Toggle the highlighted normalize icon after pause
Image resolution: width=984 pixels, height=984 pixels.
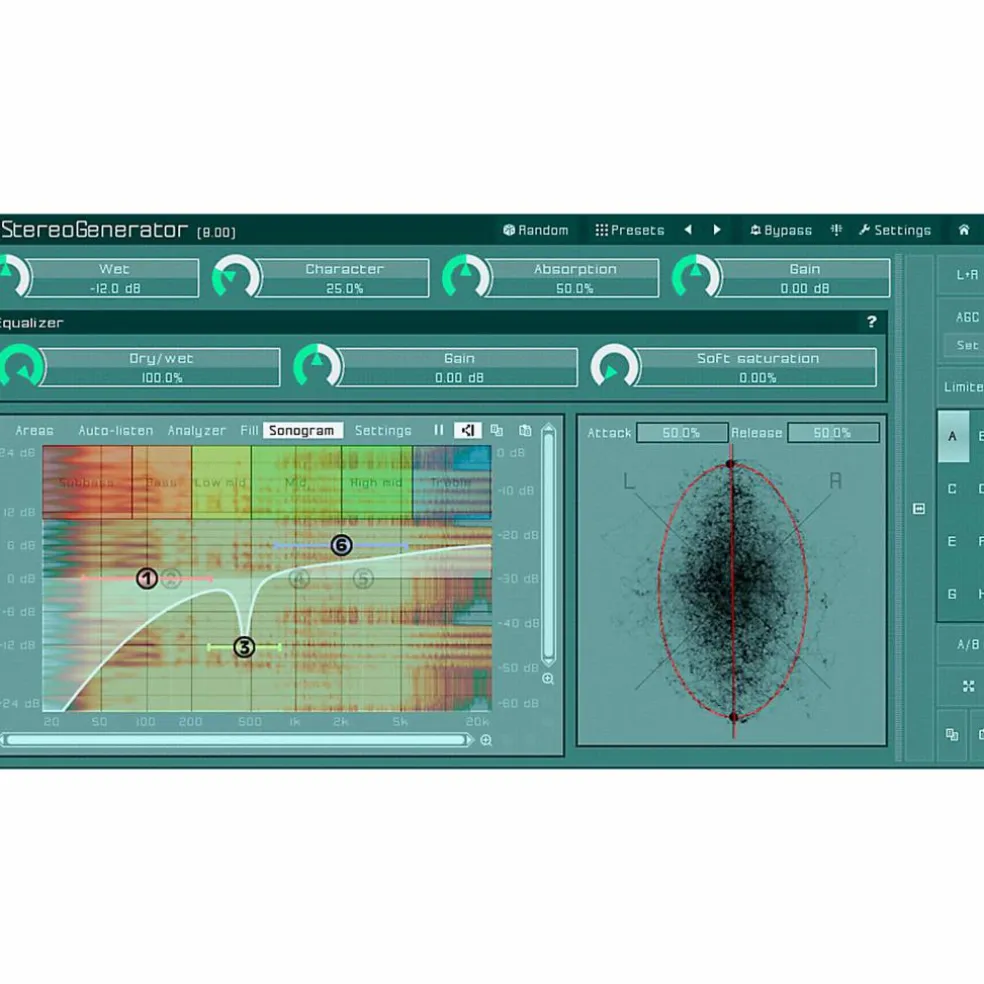coord(468,430)
